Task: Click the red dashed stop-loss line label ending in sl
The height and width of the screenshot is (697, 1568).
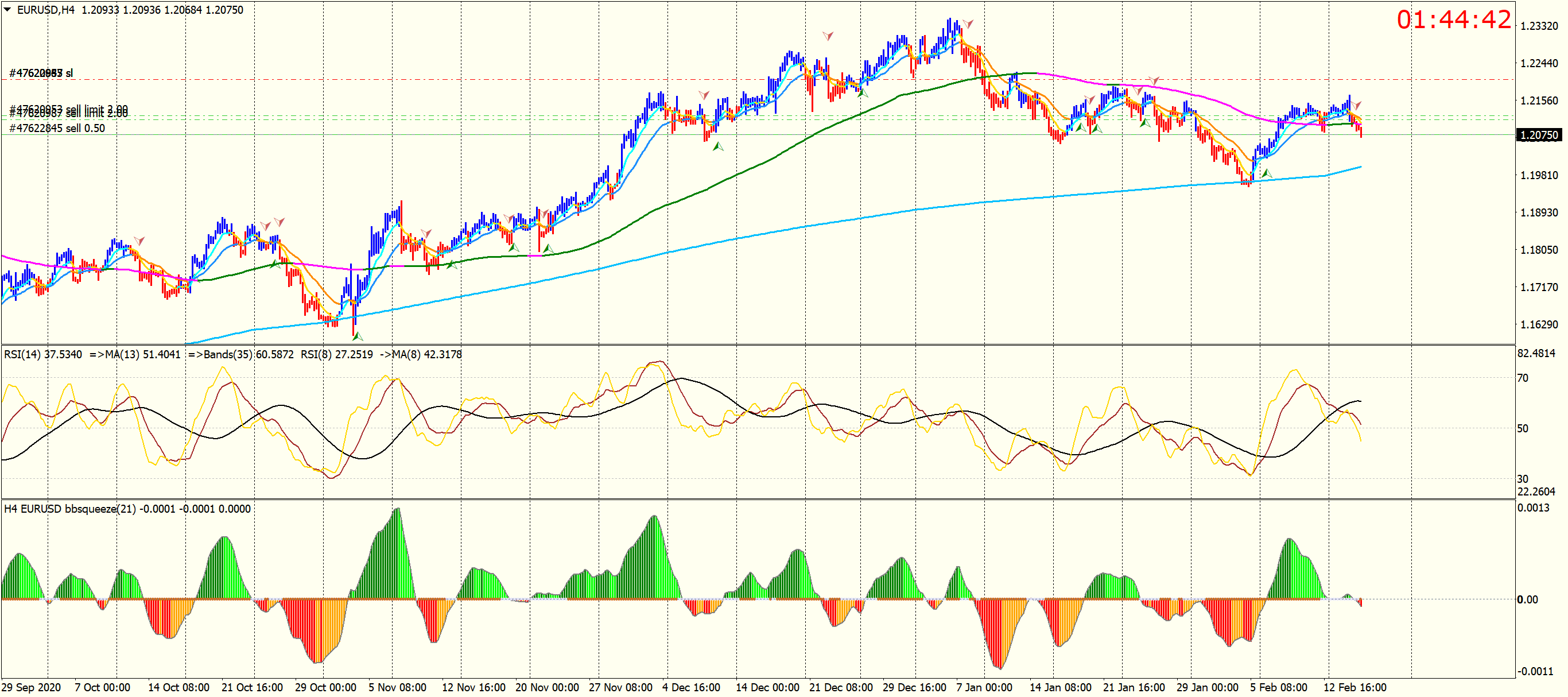Action: tap(41, 73)
